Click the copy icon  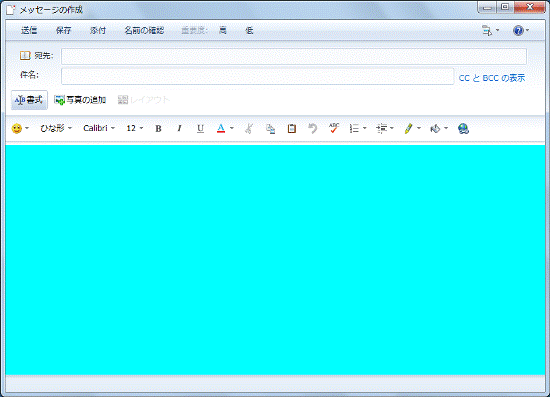coord(270,129)
